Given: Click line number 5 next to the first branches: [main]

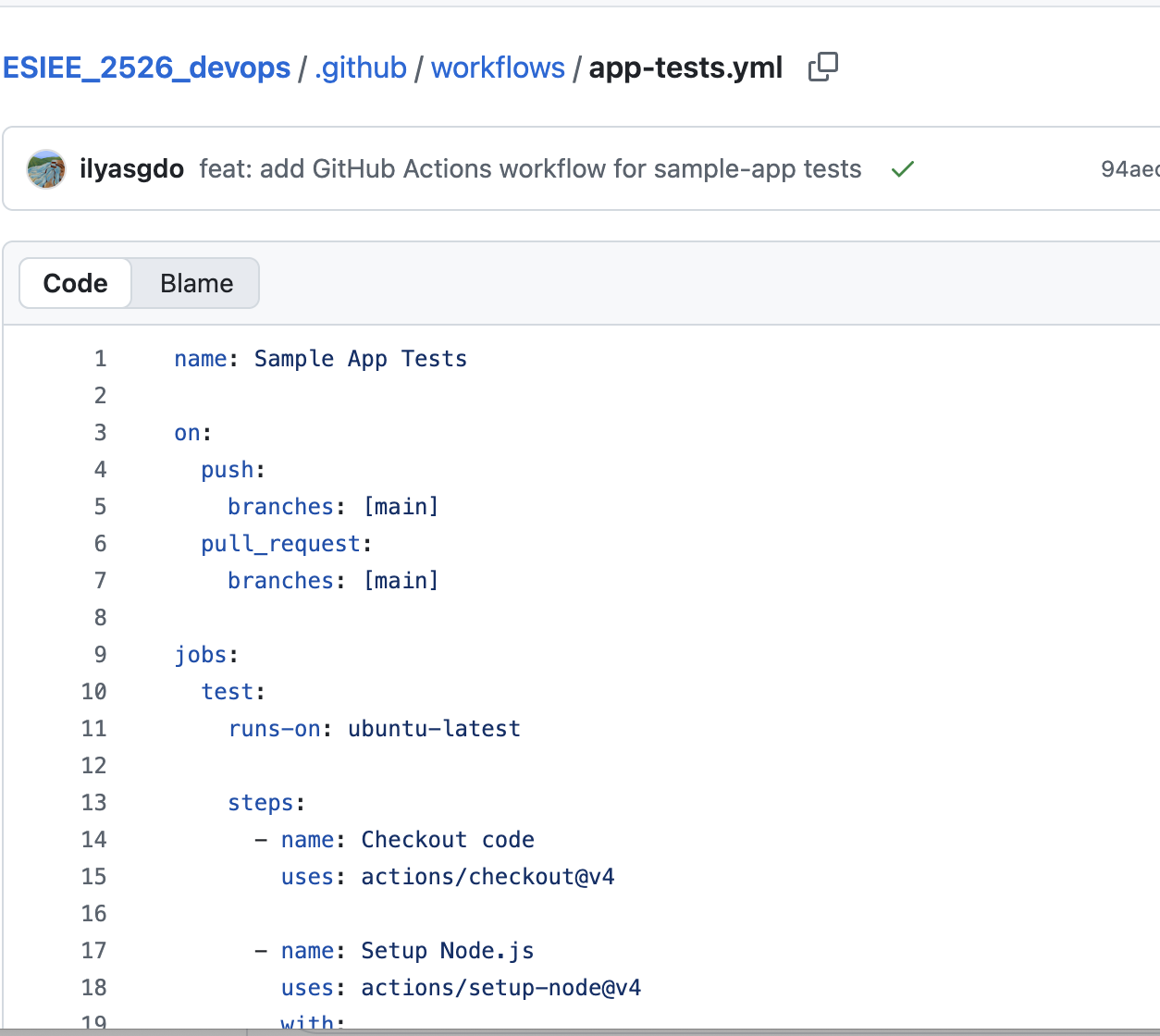Looking at the screenshot, I should (x=100, y=507).
